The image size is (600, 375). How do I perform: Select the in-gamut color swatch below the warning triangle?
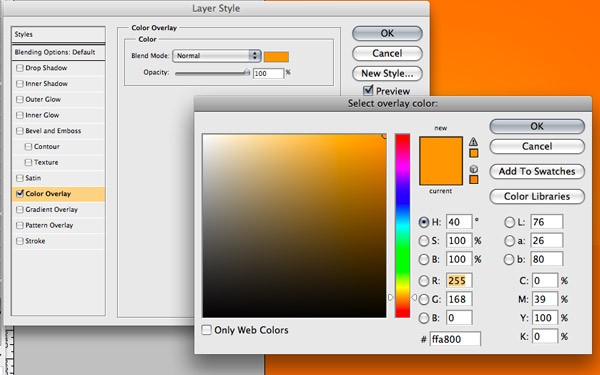click(x=474, y=153)
